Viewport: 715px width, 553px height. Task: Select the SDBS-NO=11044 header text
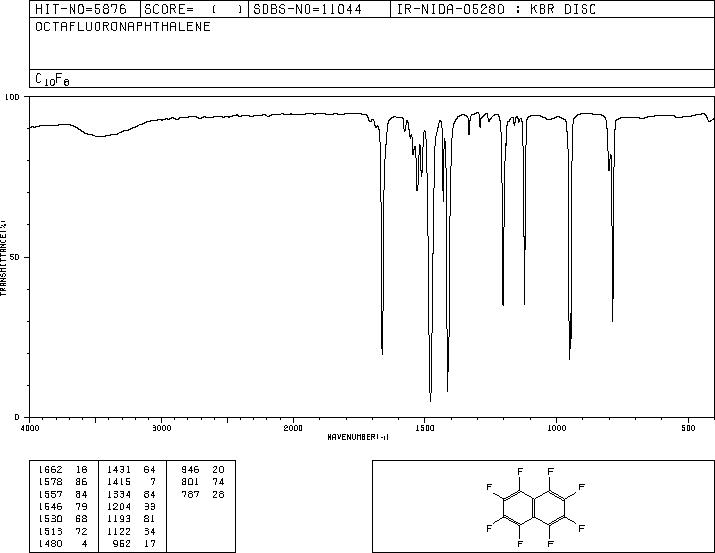(307, 9)
